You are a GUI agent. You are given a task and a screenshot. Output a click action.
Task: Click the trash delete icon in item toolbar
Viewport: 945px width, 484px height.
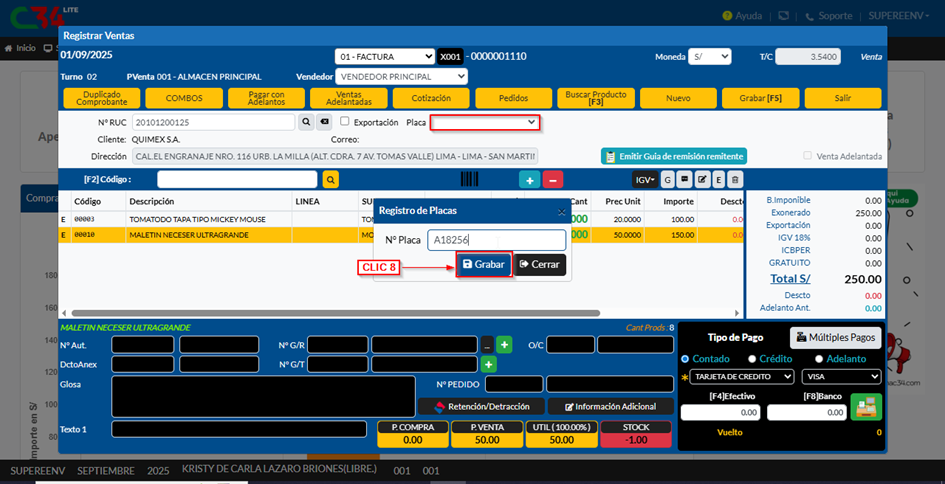tap(735, 179)
